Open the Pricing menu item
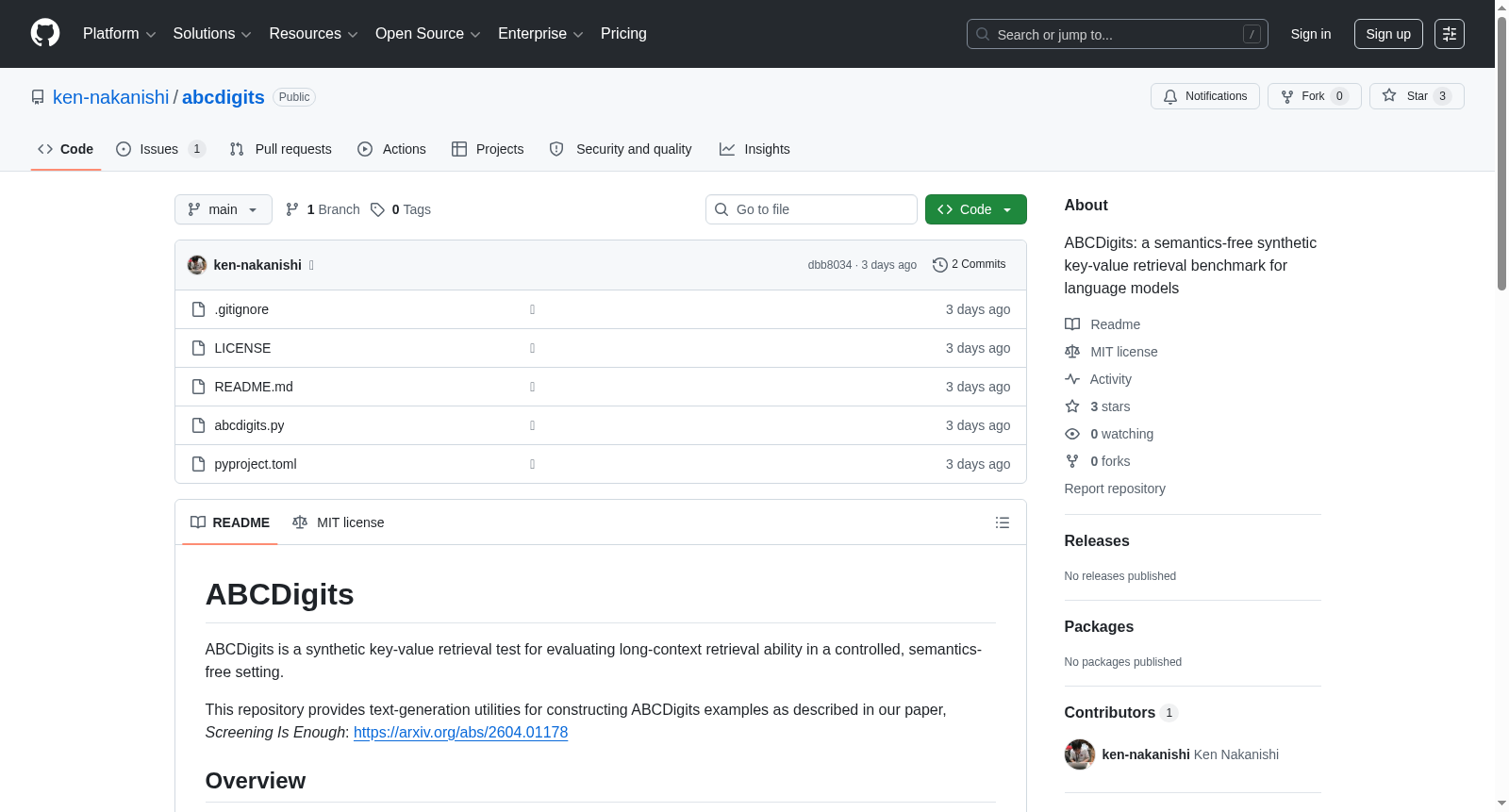 pos(623,34)
